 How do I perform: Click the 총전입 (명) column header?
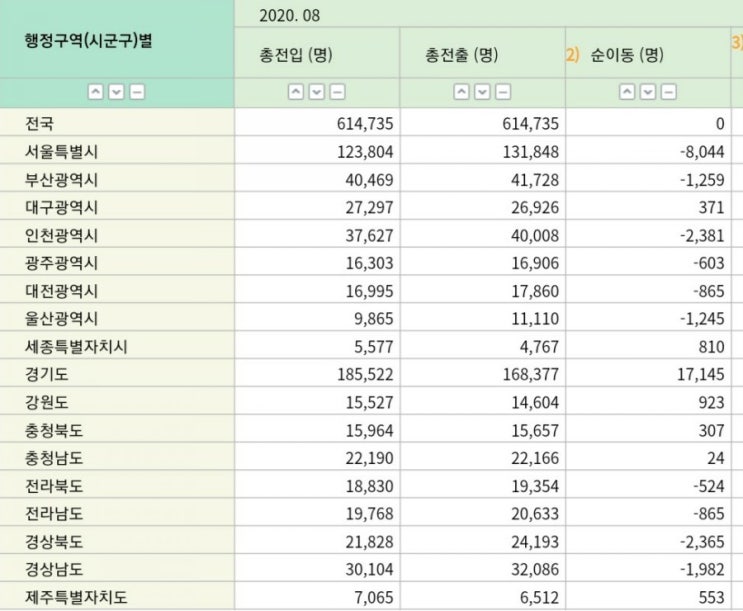coord(296,55)
